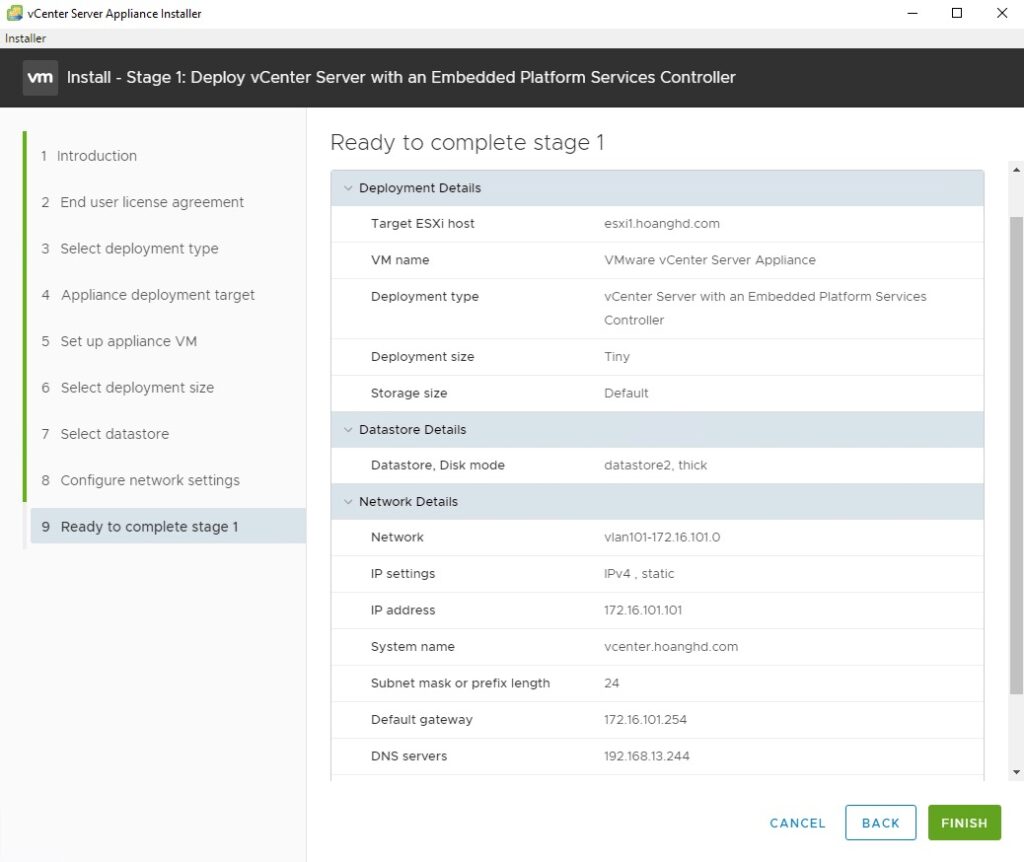Open Select deployment type step
This screenshot has width=1024, height=862.
(130, 249)
